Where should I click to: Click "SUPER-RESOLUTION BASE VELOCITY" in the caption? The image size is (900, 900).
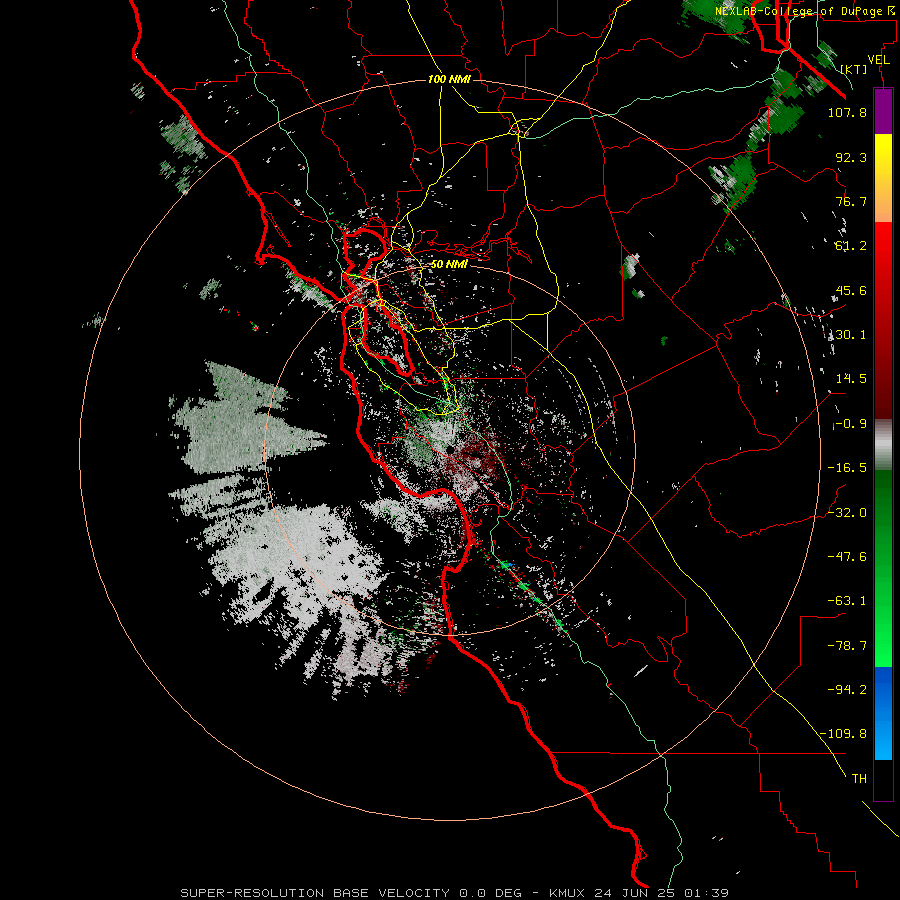click(x=315, y=893)
